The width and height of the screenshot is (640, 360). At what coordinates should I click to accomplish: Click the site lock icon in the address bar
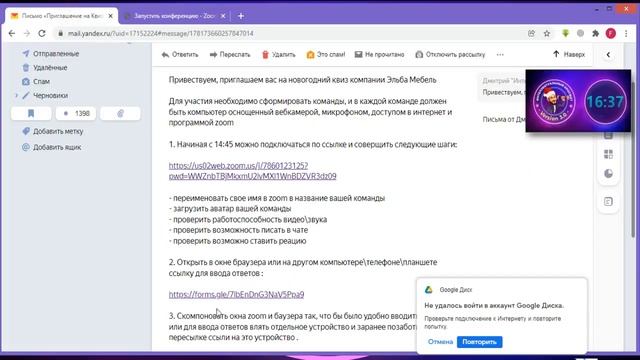click(x=60, y=33)
